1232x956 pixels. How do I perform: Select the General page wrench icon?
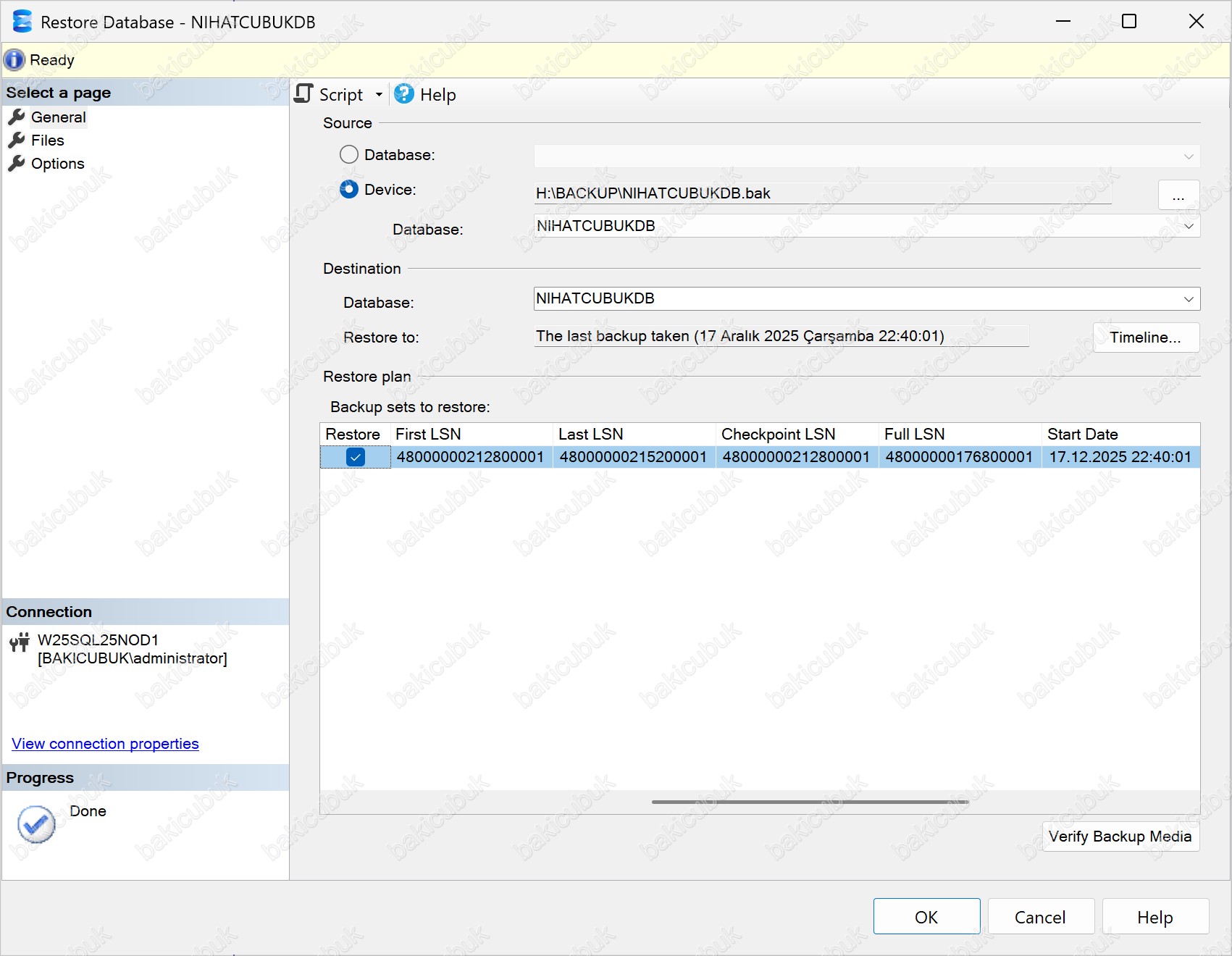(17, 117)
